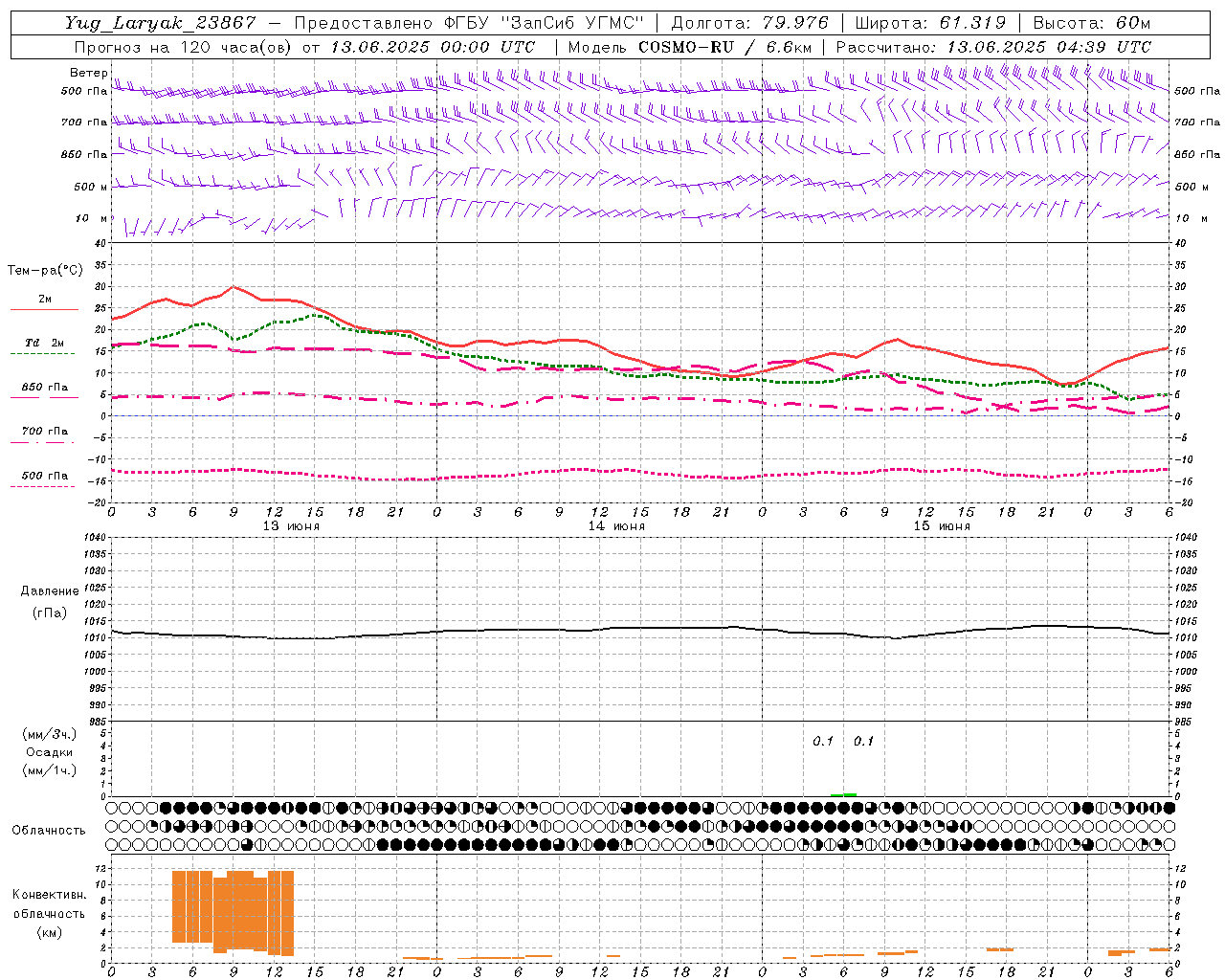Select the Модель COSMO-RU / 6.6км label
The width and height of the screenshot is (1225, 980).
[x=689, y=47]
